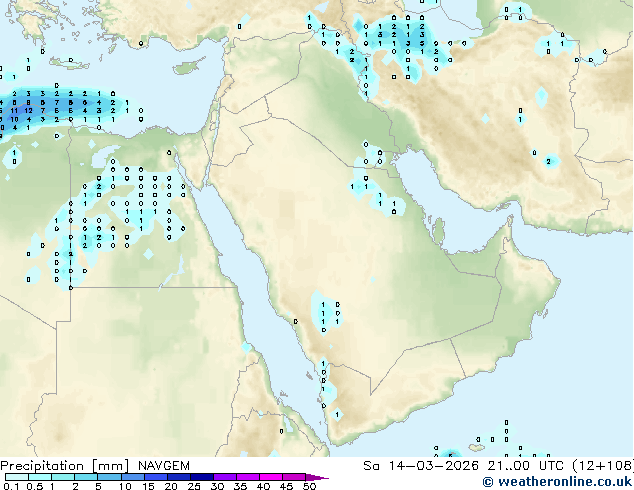This screenshot has width=634, height=490.
Task: Open the weatheronline.co.uk link
Action: click(557, 482)
